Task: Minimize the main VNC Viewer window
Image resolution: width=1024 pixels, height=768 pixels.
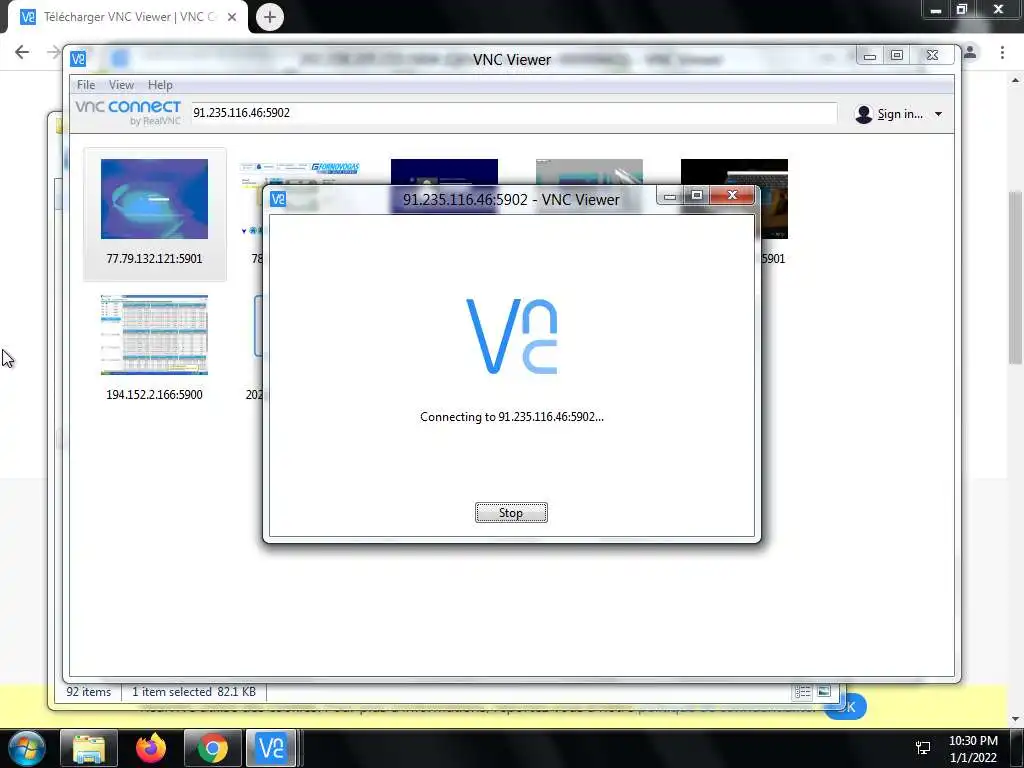Action: [x=870, y=56]
